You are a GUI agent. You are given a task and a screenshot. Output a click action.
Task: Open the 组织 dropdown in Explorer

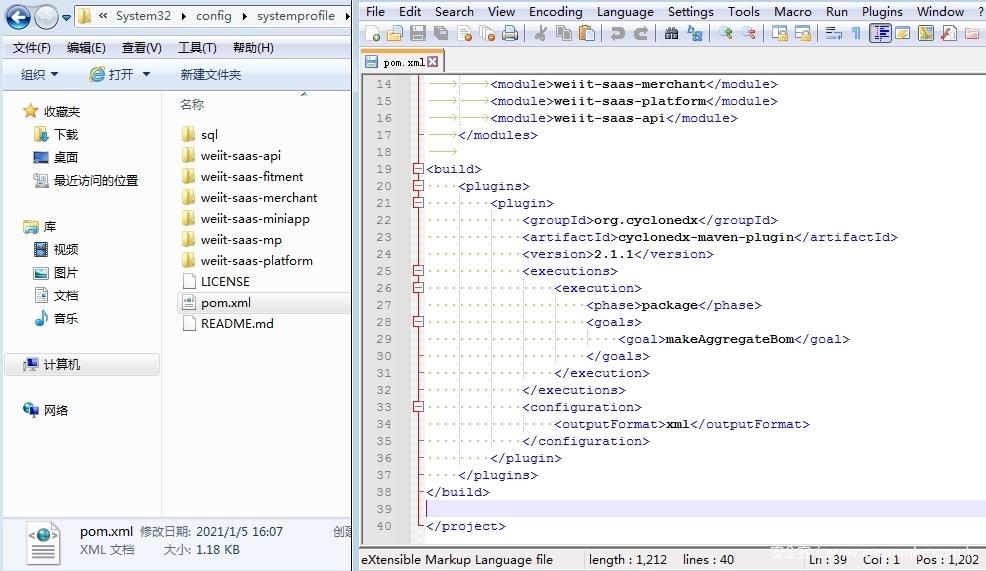40,75
